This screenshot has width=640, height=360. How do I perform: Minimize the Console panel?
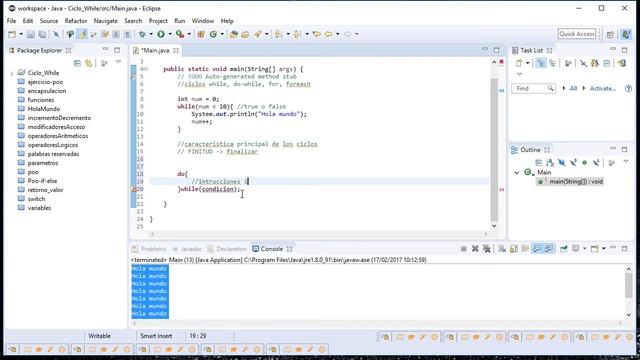click(x=613, y=248)
